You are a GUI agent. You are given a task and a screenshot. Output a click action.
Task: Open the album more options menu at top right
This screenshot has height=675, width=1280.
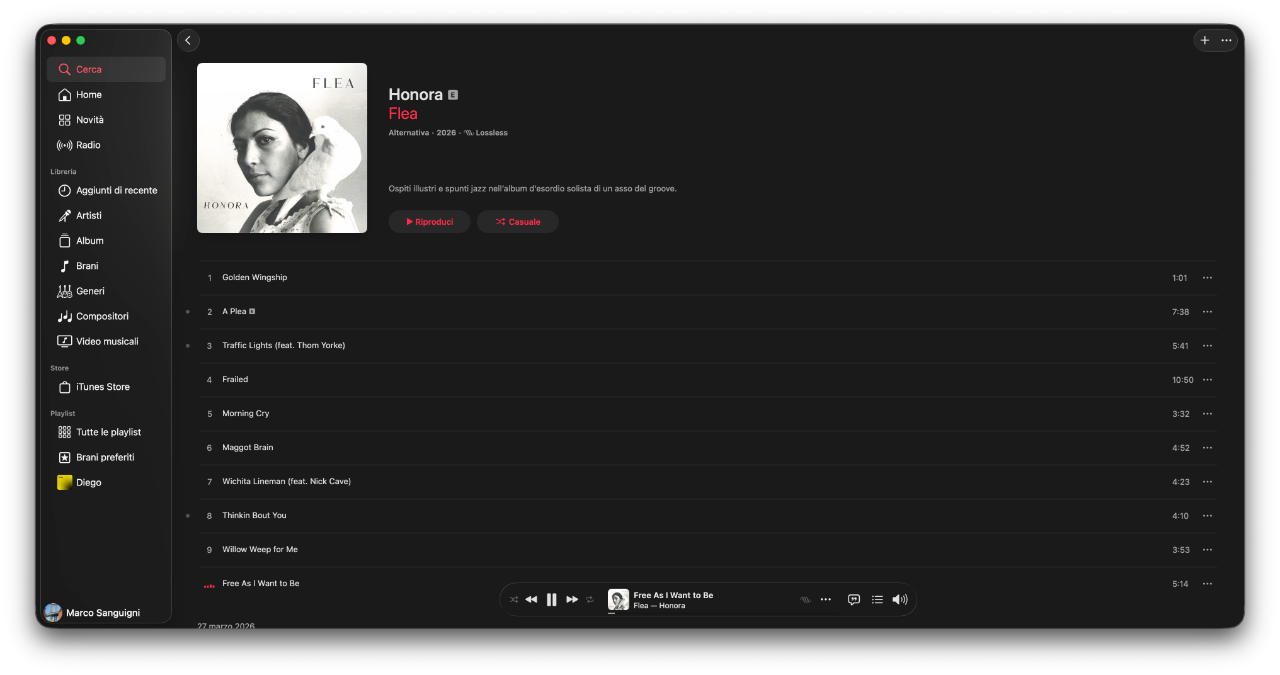pyautogui.click(x=1227, y=40)
